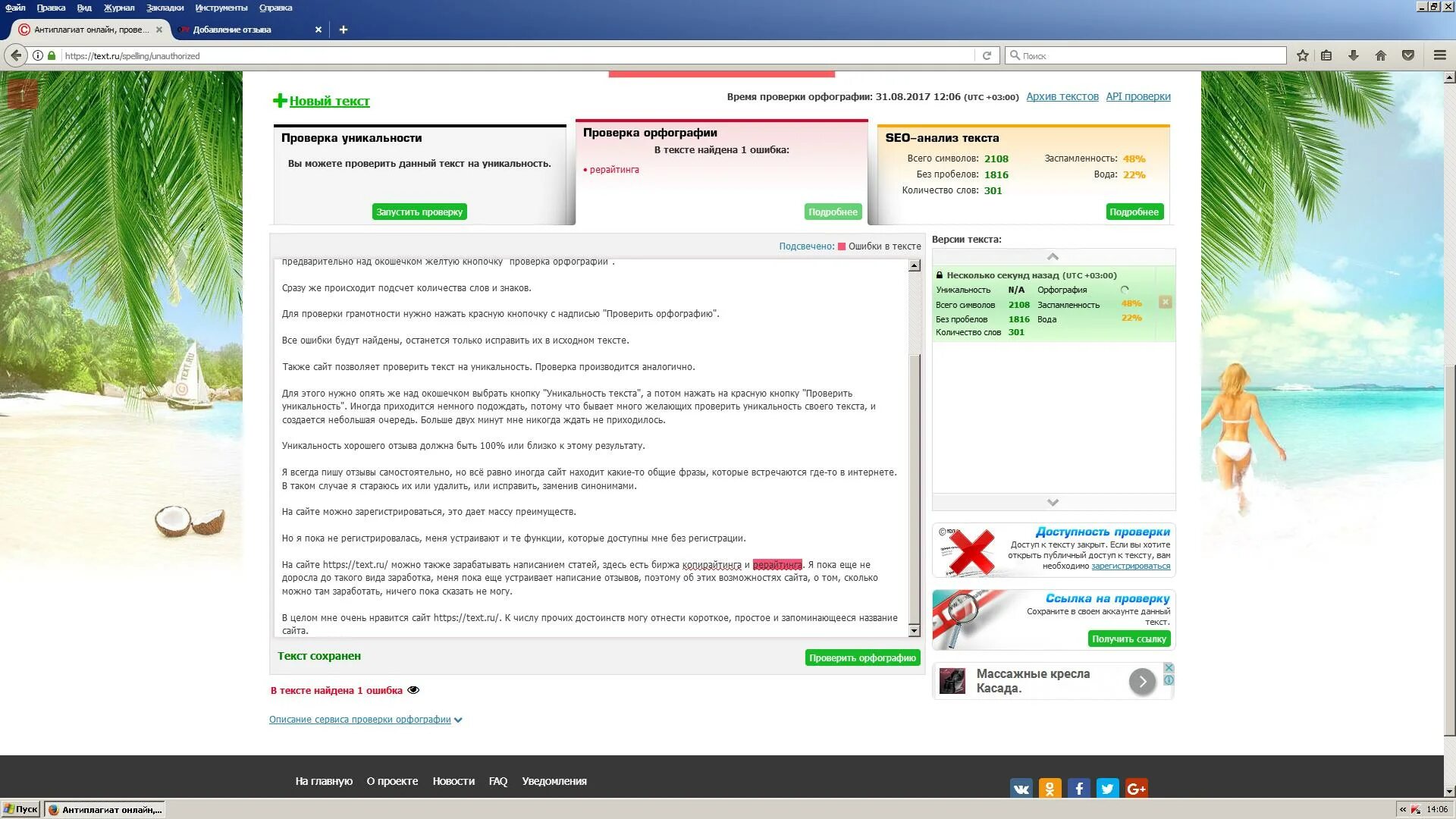Open Twitter social icon
The height and width of the screenshot is (819, 1456).
click(1108, 789)
